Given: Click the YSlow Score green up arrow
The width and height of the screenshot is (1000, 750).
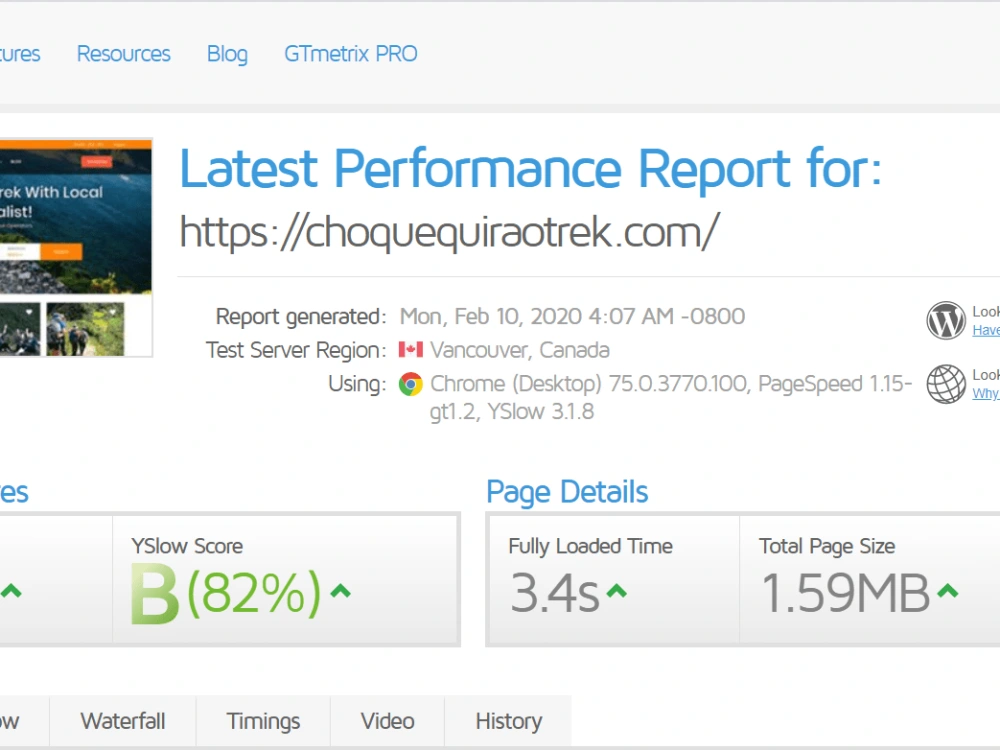Looking at the screenshot, I should 341,591.
